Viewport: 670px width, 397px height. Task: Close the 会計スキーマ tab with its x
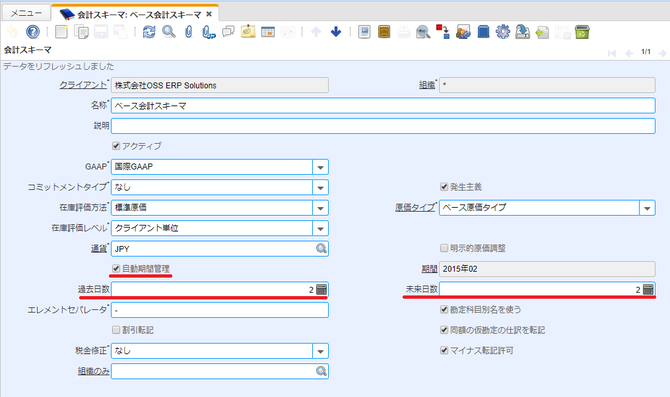click(x=209, y=14)
